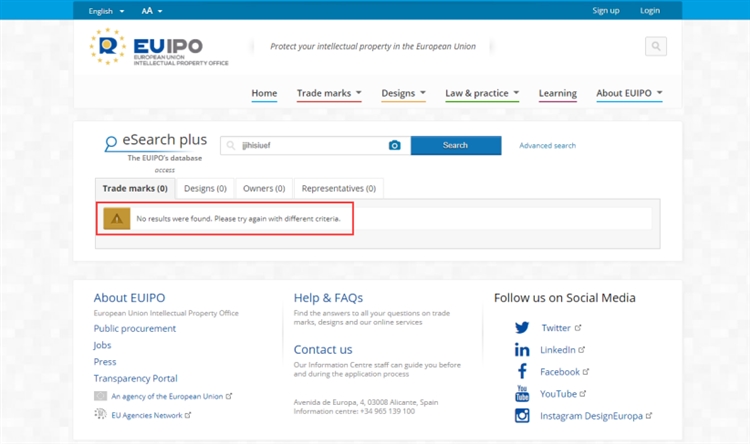Screen dimensions: 750x444
Task: Open the LinkedIn text link
Action: click(558, 350)
